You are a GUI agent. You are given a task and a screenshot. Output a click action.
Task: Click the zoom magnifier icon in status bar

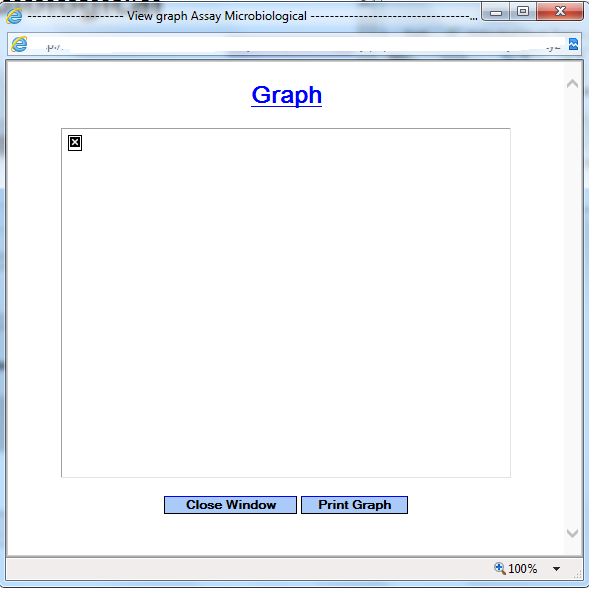499,568
